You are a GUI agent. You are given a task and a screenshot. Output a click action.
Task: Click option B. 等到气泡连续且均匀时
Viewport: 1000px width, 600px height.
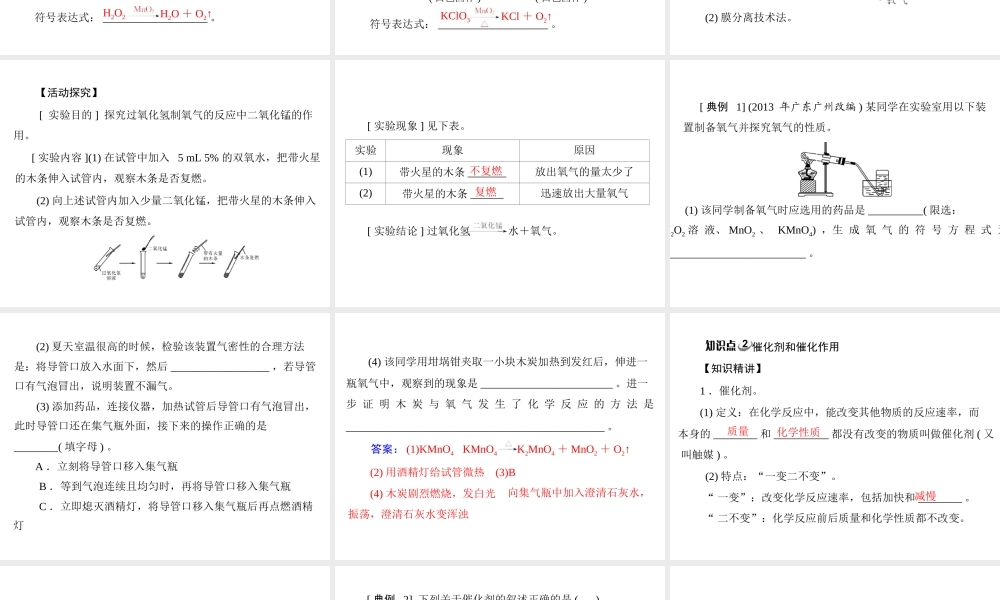[165, 486]
